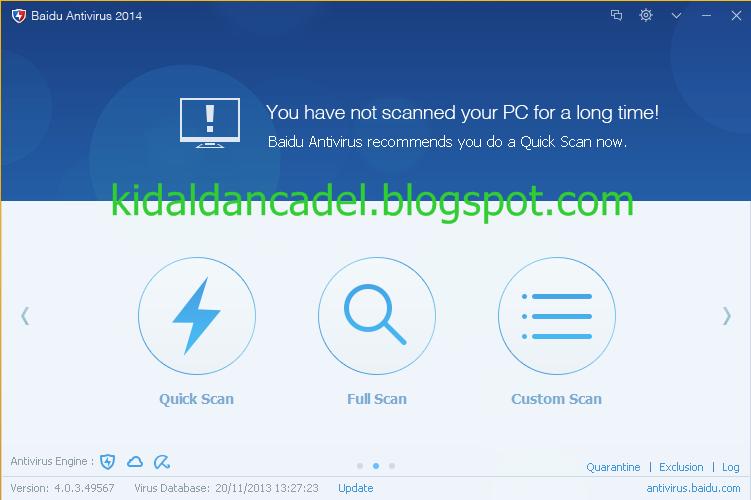Go to previous page with left arrow
Screen dimensions: 751x500
point(25,316)
